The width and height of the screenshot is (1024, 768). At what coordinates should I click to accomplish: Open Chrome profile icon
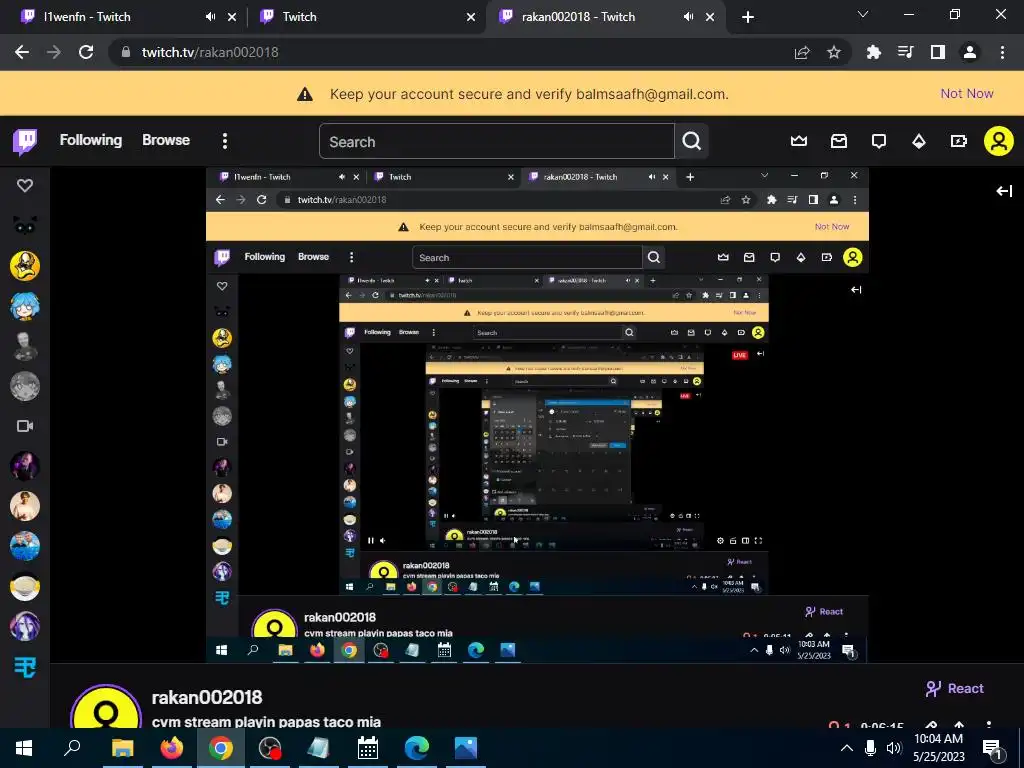pos(970,52)
